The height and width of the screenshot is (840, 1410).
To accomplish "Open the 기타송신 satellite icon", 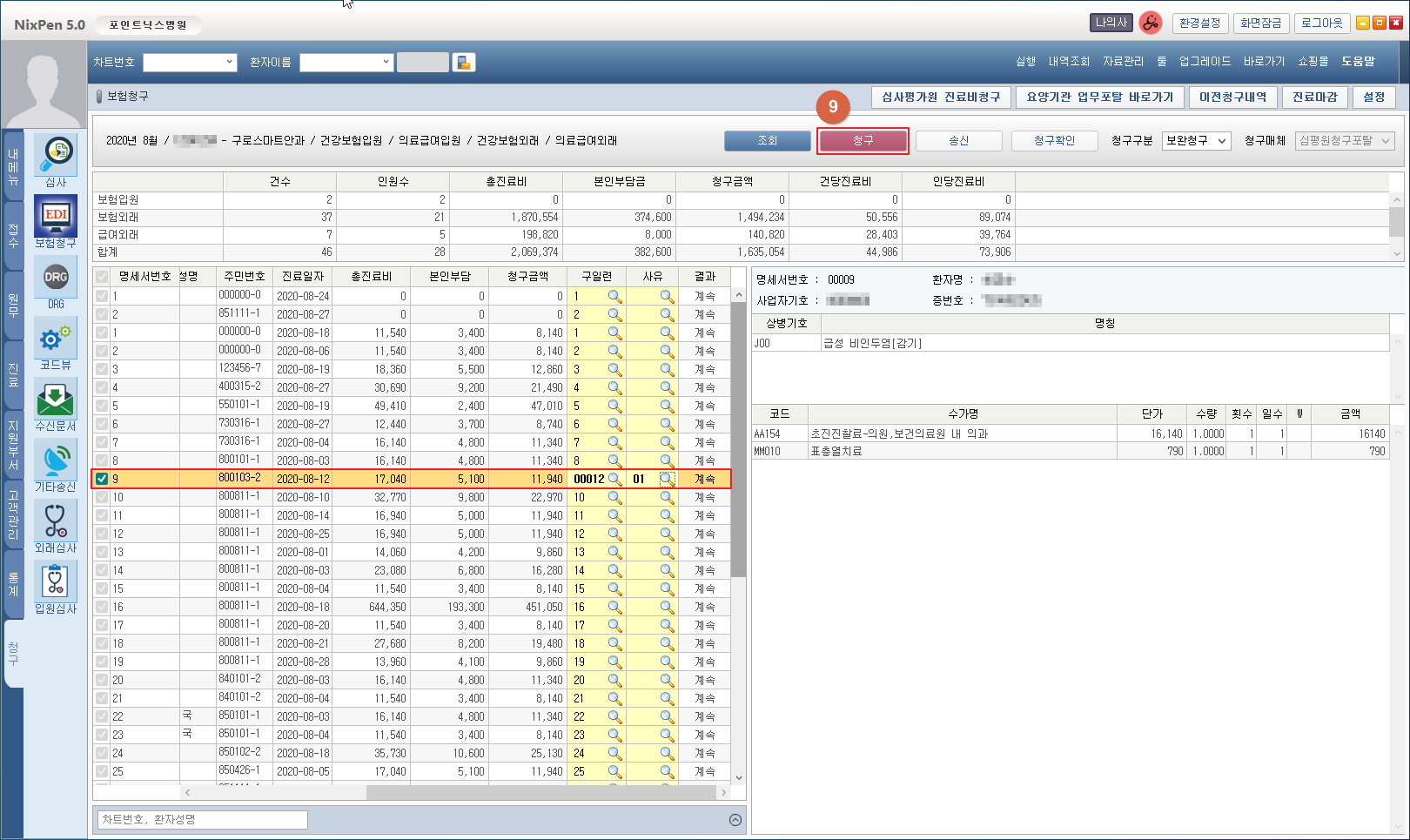I will (x=56, y=460).
